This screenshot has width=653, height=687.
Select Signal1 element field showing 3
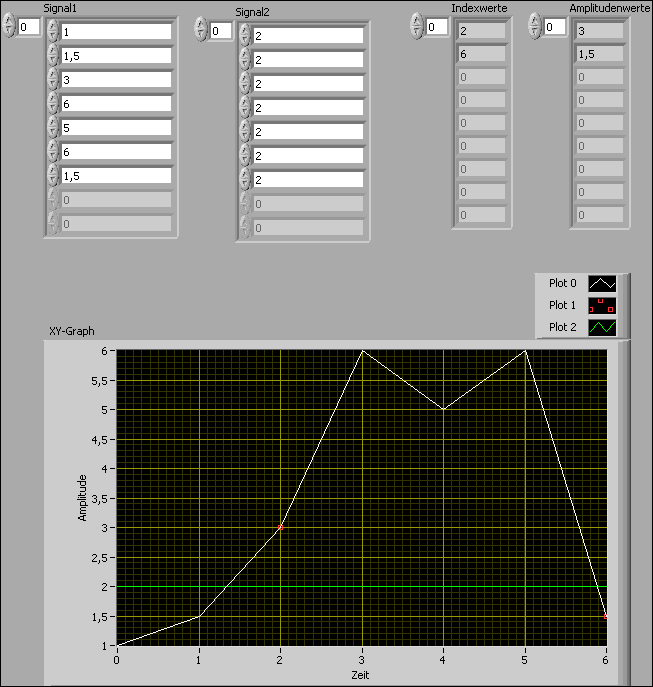[x=116, y=80]
